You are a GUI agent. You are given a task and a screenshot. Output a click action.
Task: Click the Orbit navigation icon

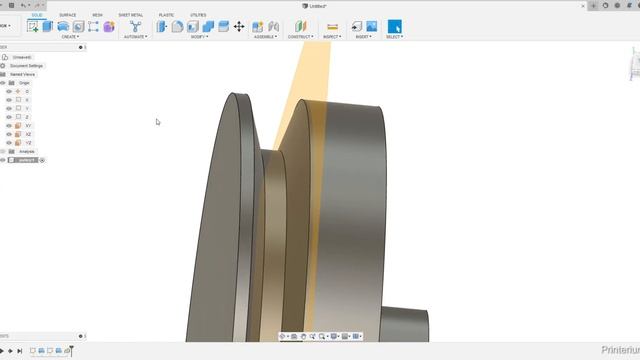click(282, 336)
